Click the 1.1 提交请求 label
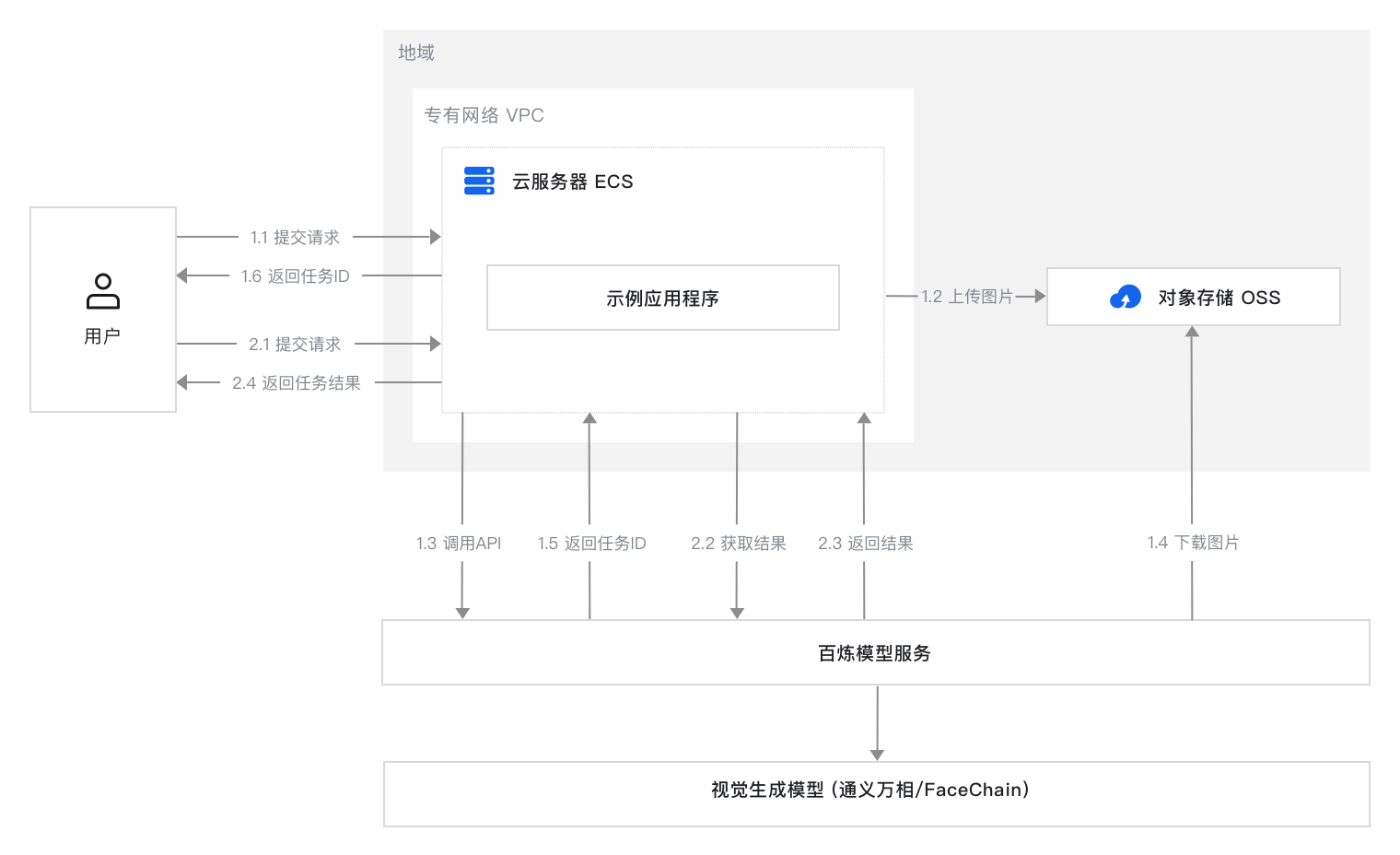Image resolution: width=1400 pixels, height=855 pixels. (x=295, y=238)
